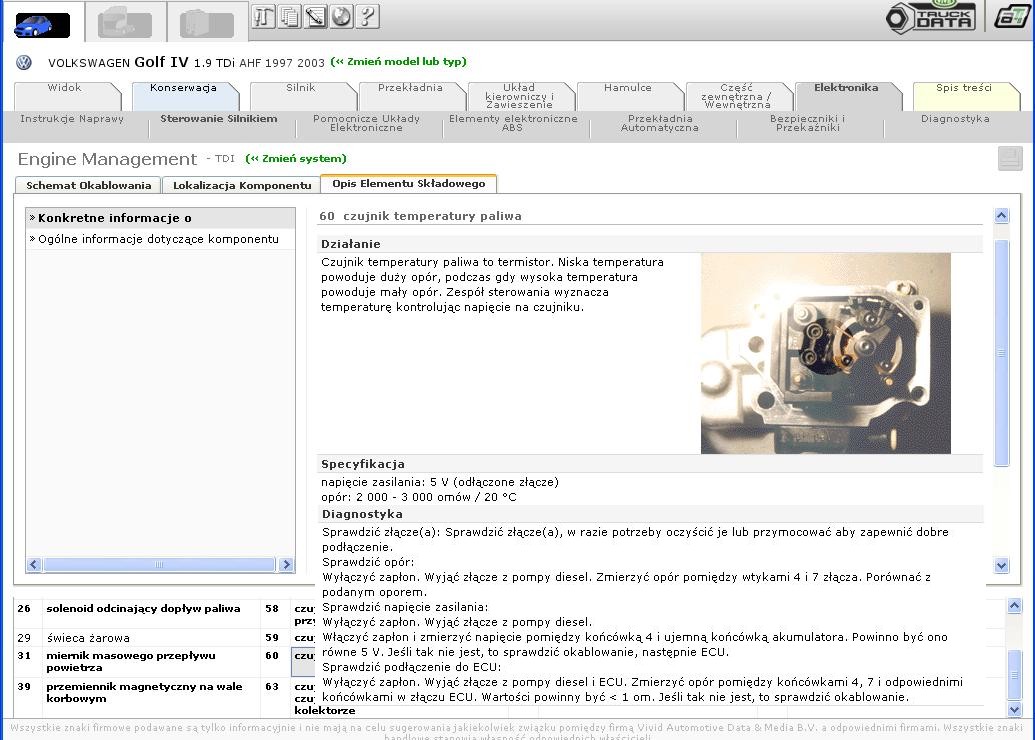The width and height of the screenshot is (1035, 740).
Task: Select Pomocnicze Układy Elektroniczne submenu
Action: coord(366,123)
